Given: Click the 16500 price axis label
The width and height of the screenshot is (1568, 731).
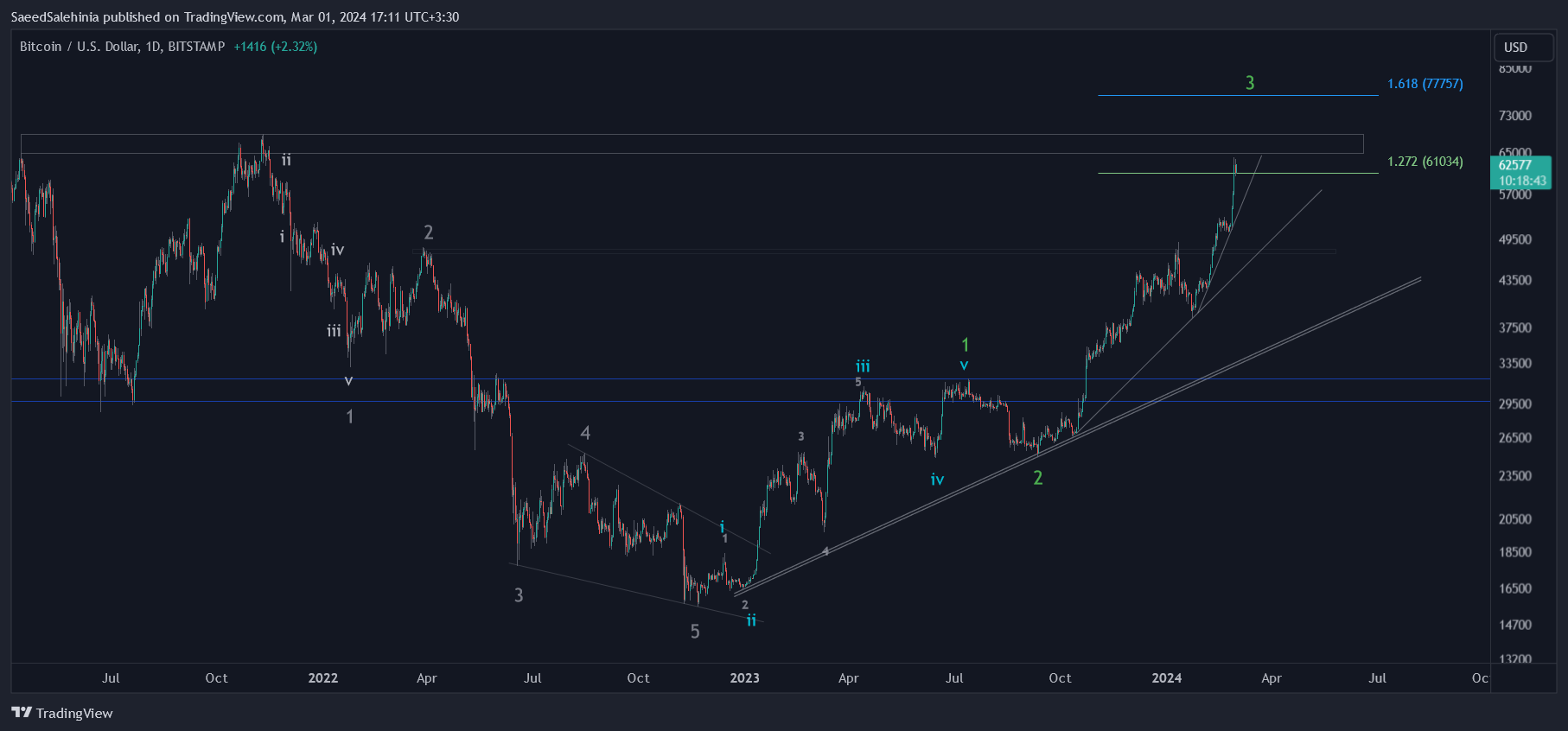Looking at the screenshot, I should (1515, 588).
